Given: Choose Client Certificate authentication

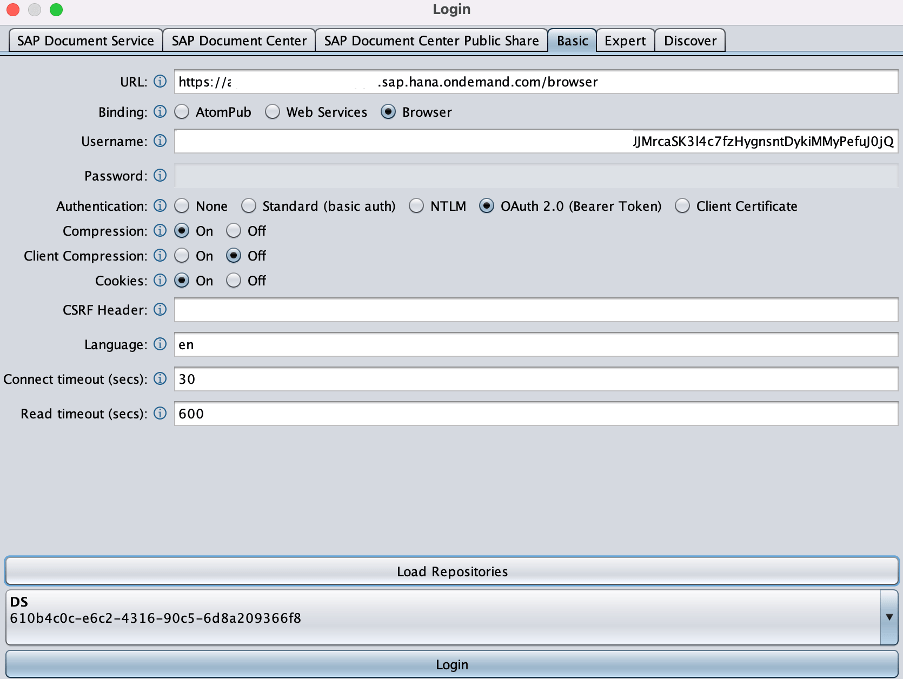Looking at the screenshot, I should [683, 206].
